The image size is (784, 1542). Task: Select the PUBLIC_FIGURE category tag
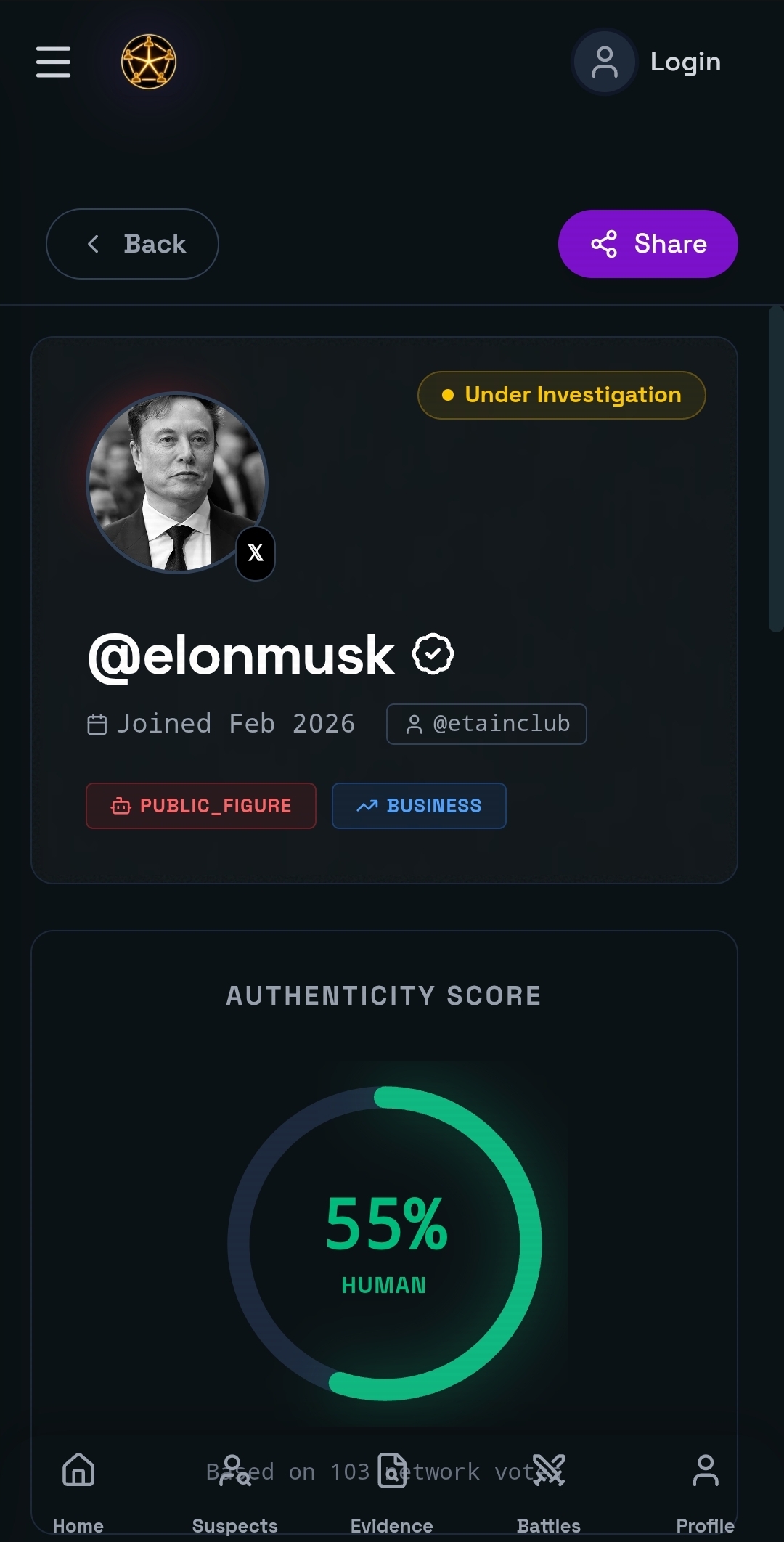(x=201, y=806)
